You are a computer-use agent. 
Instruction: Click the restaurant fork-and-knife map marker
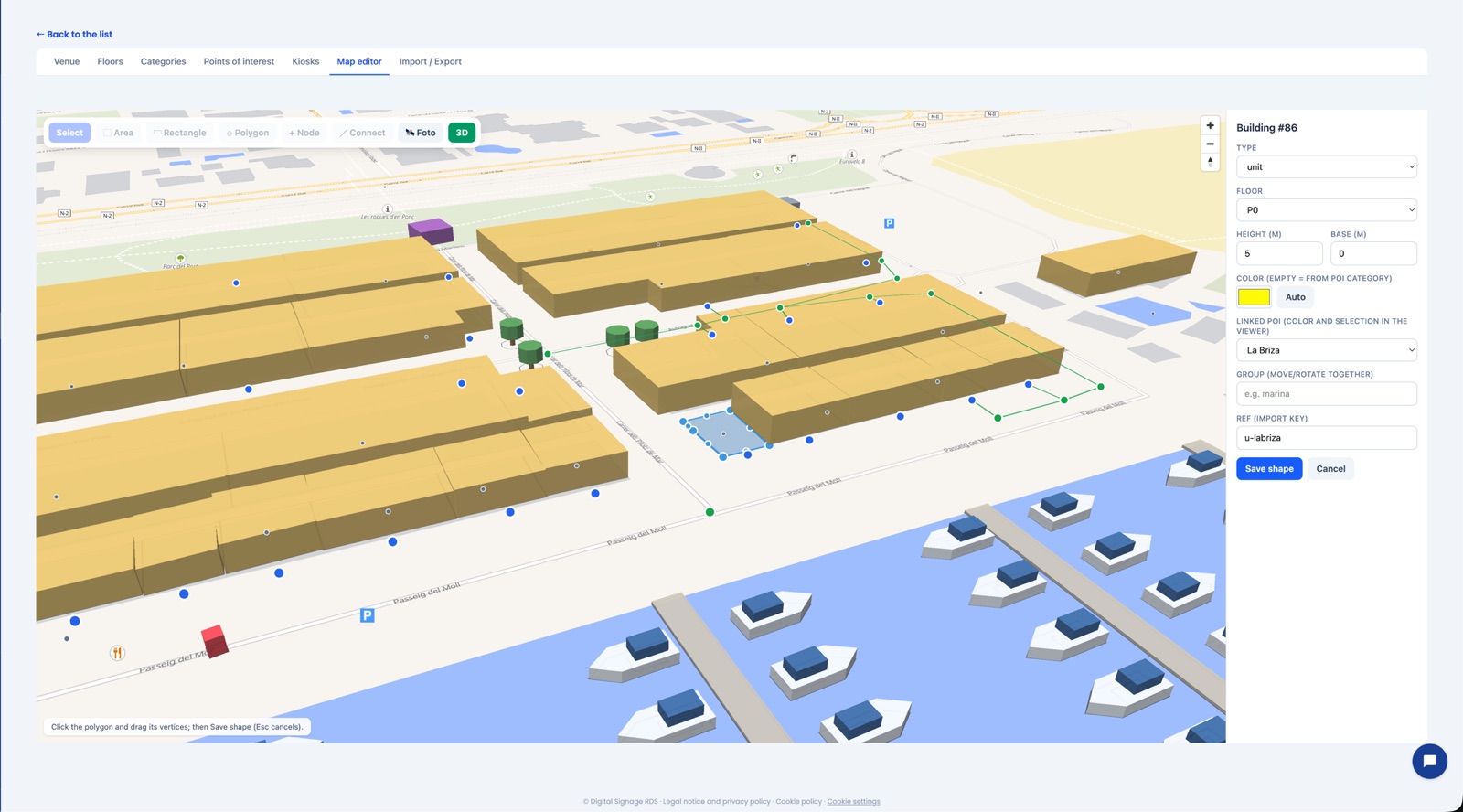point(117,653)
